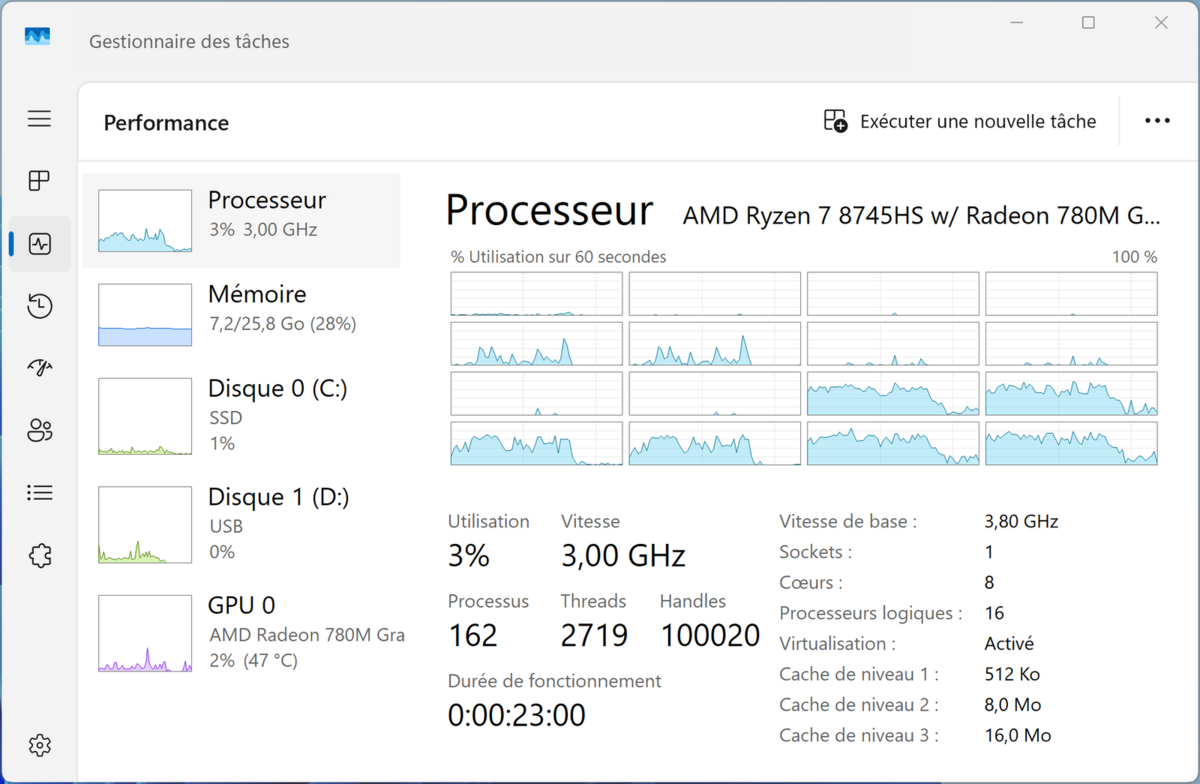The image size is (1200, 784).
Task: Click the new task icon beside 'Exécuter'
Action: 835,121
